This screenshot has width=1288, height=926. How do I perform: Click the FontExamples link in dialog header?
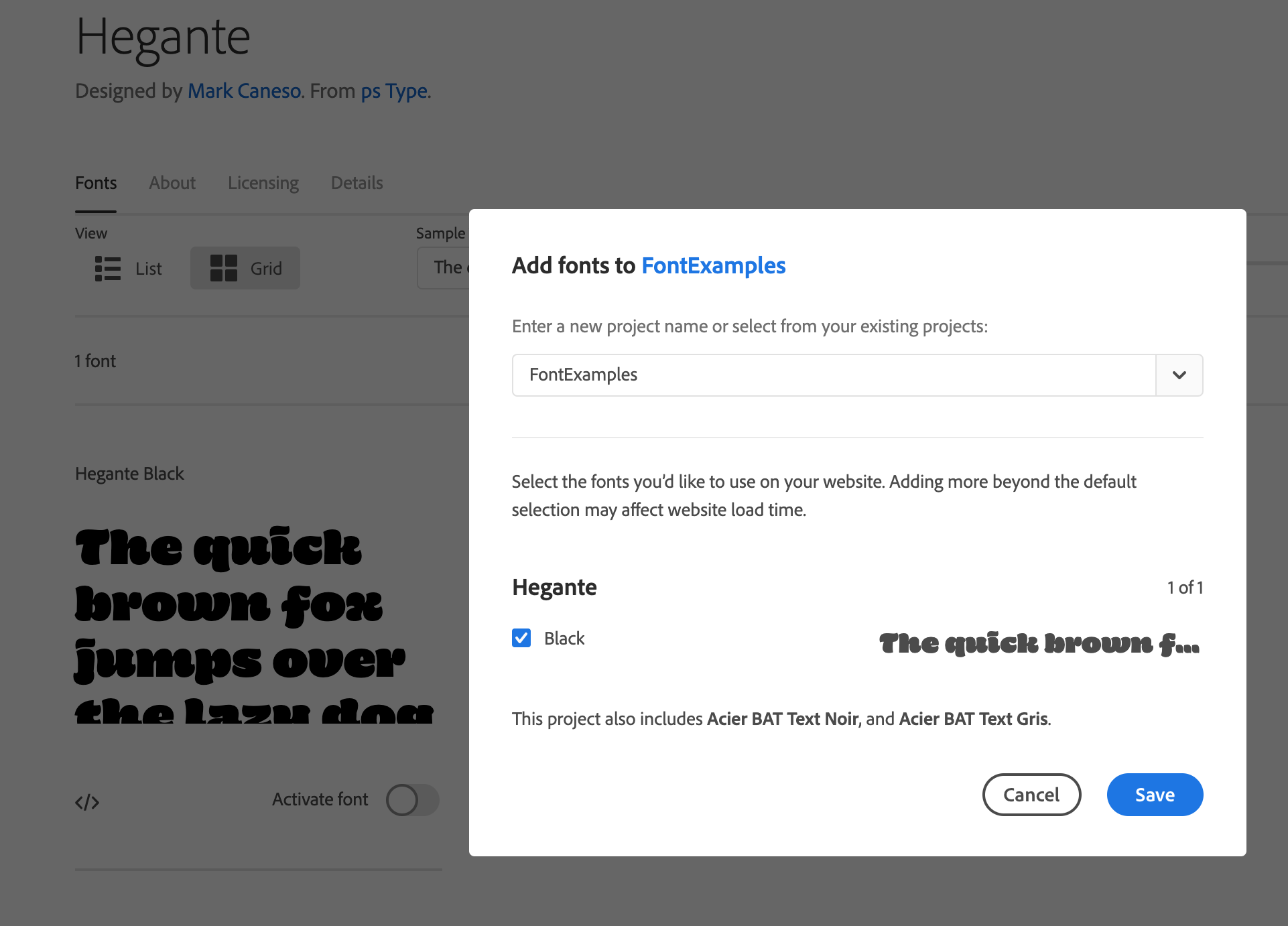(x=714, y=265)
